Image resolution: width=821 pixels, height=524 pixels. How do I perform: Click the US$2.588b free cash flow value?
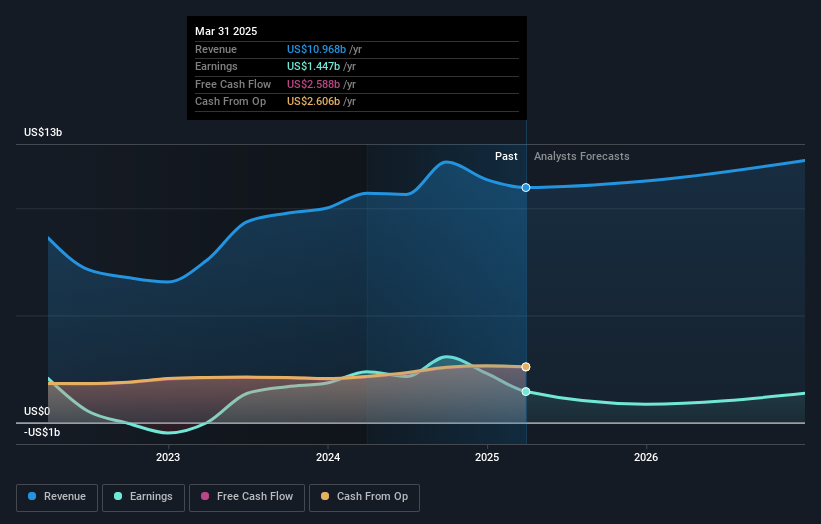(314, 84)
